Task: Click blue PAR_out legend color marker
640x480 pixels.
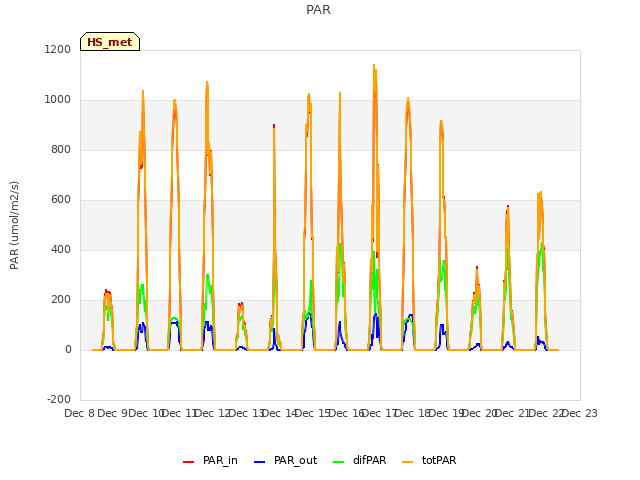Action: 259,462
